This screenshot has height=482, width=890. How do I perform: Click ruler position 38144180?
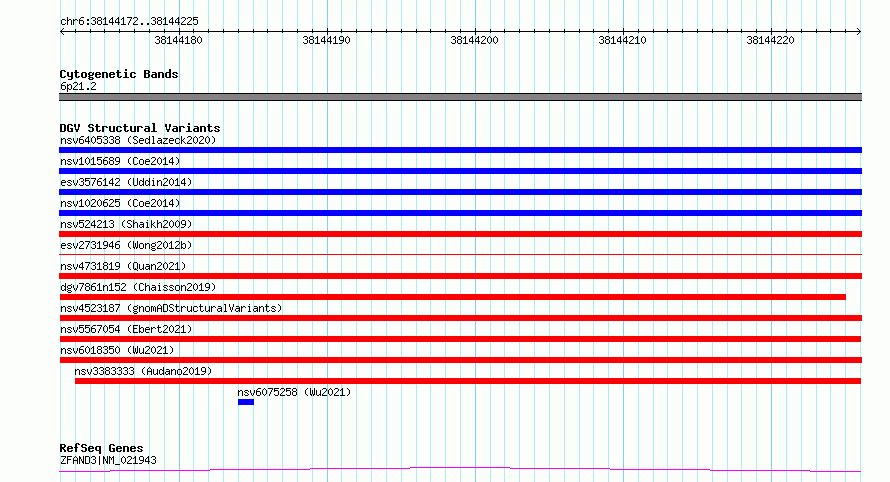(178, 40)
